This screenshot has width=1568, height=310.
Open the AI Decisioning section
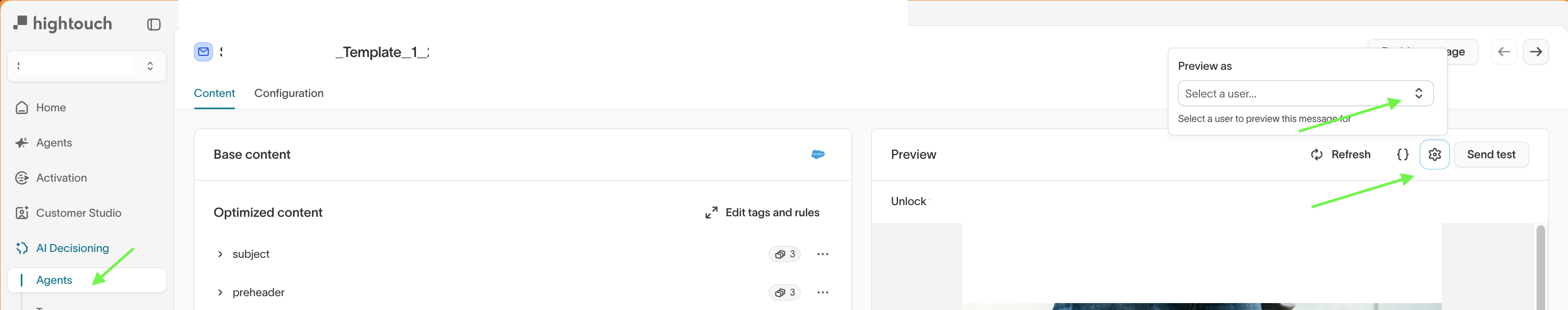[x=72, y=248]
